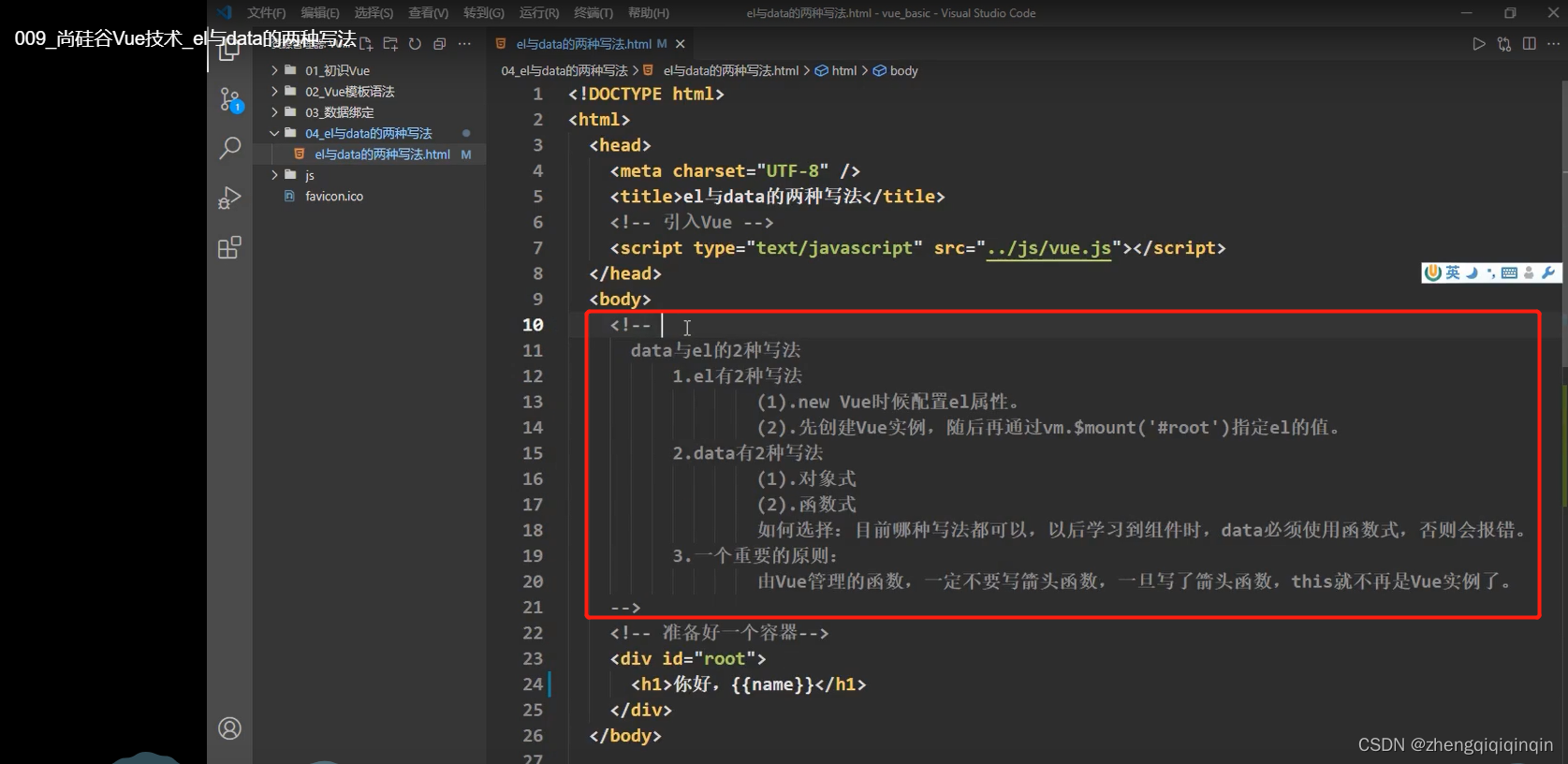Split the editor to the right
The width and height of the screenshot is (1568, 764).
(x=1530, y=44)
